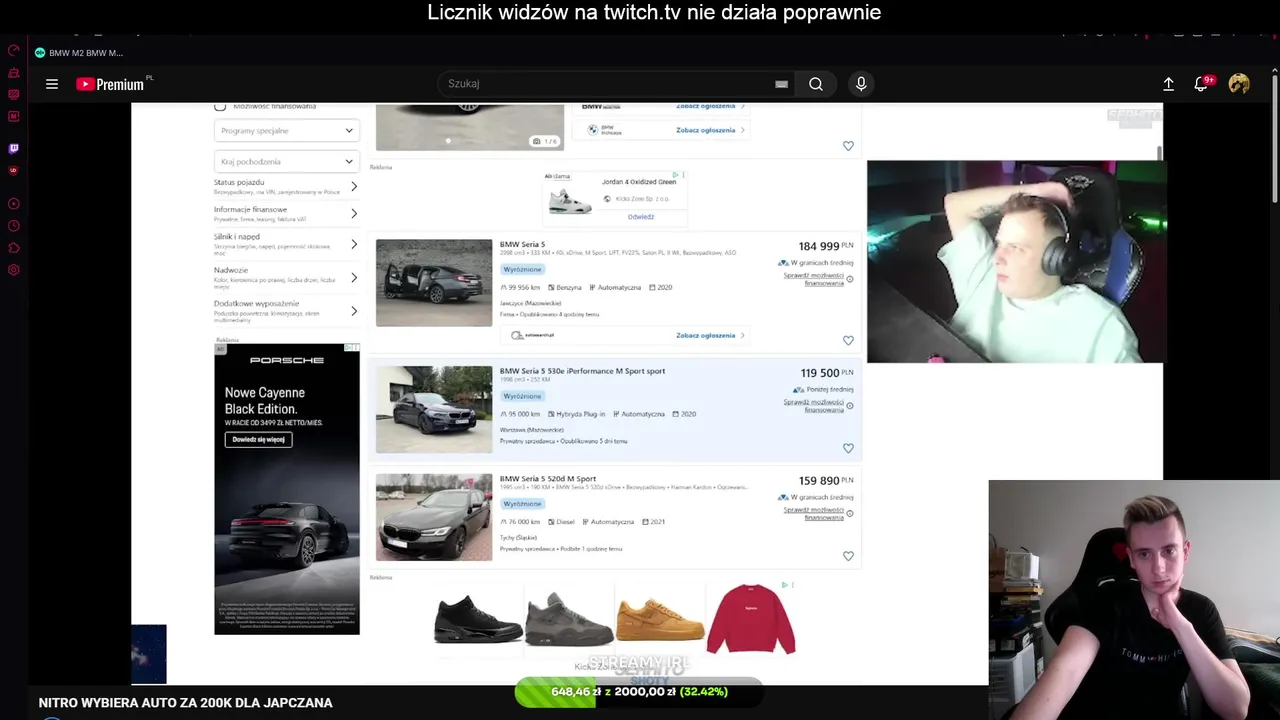
Task: Click the on-screen keyboard icon in search bar
Action: click(x=781, y=84)
